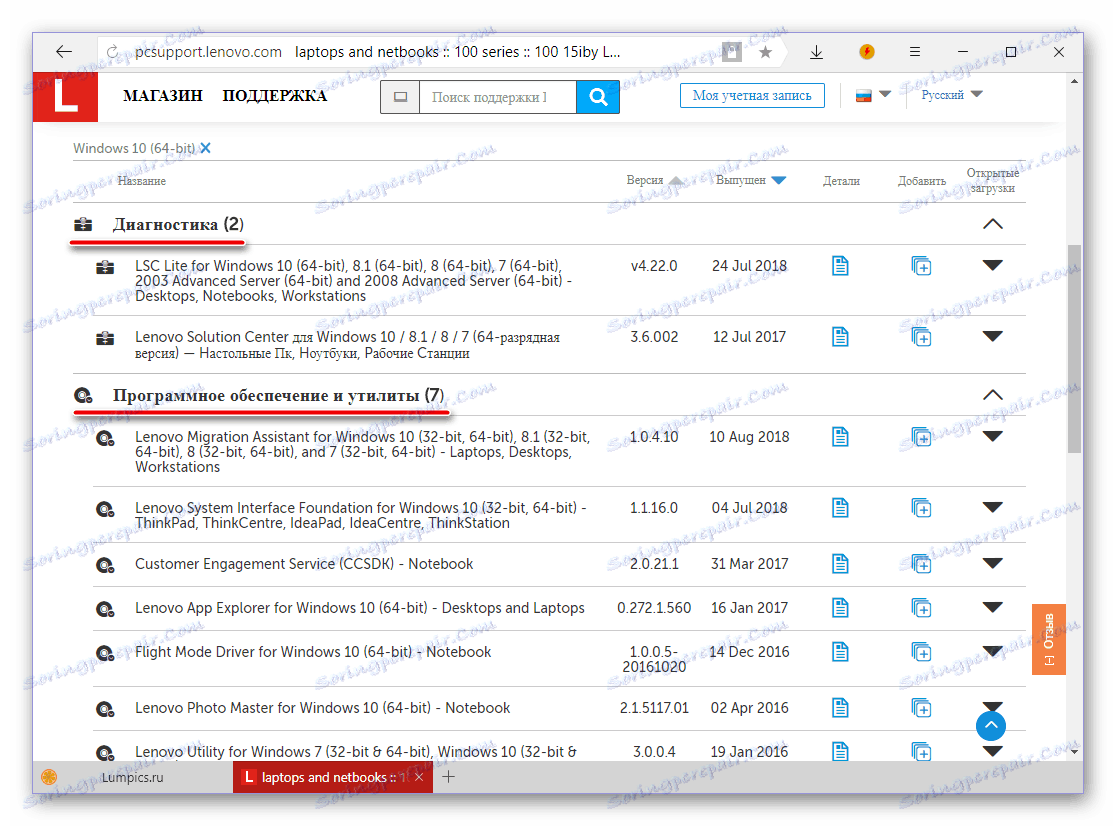View details for Lenovo Migration Assistant

coord(841,437)
